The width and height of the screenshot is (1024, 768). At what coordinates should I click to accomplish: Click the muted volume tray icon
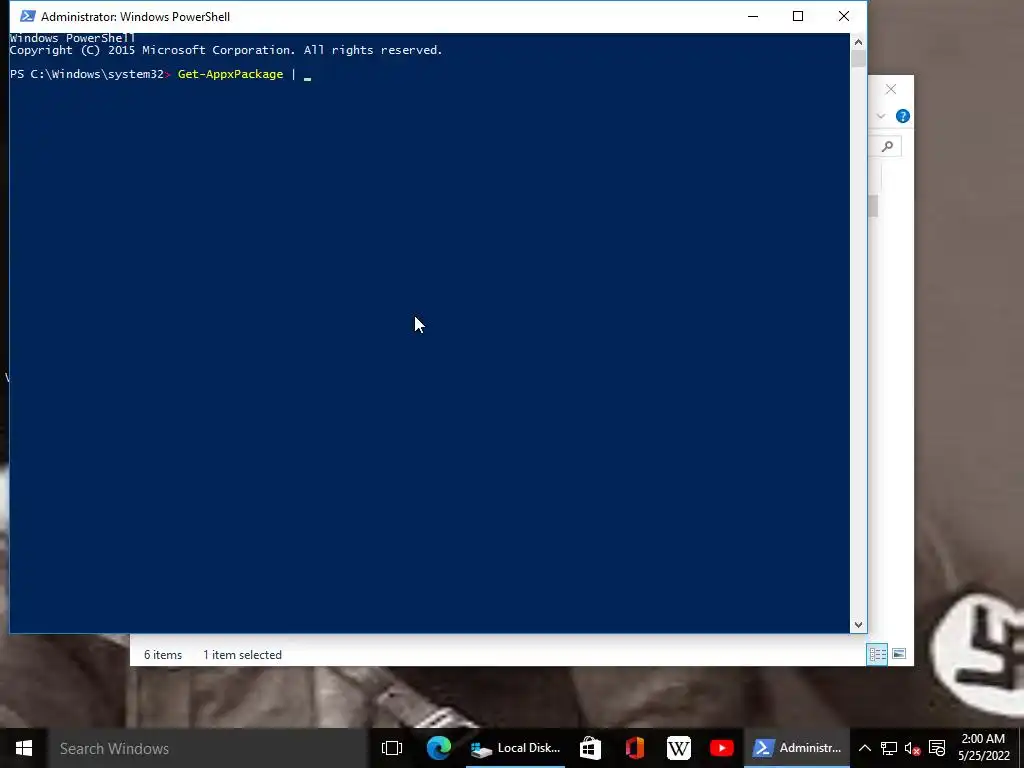pos(913,748)
